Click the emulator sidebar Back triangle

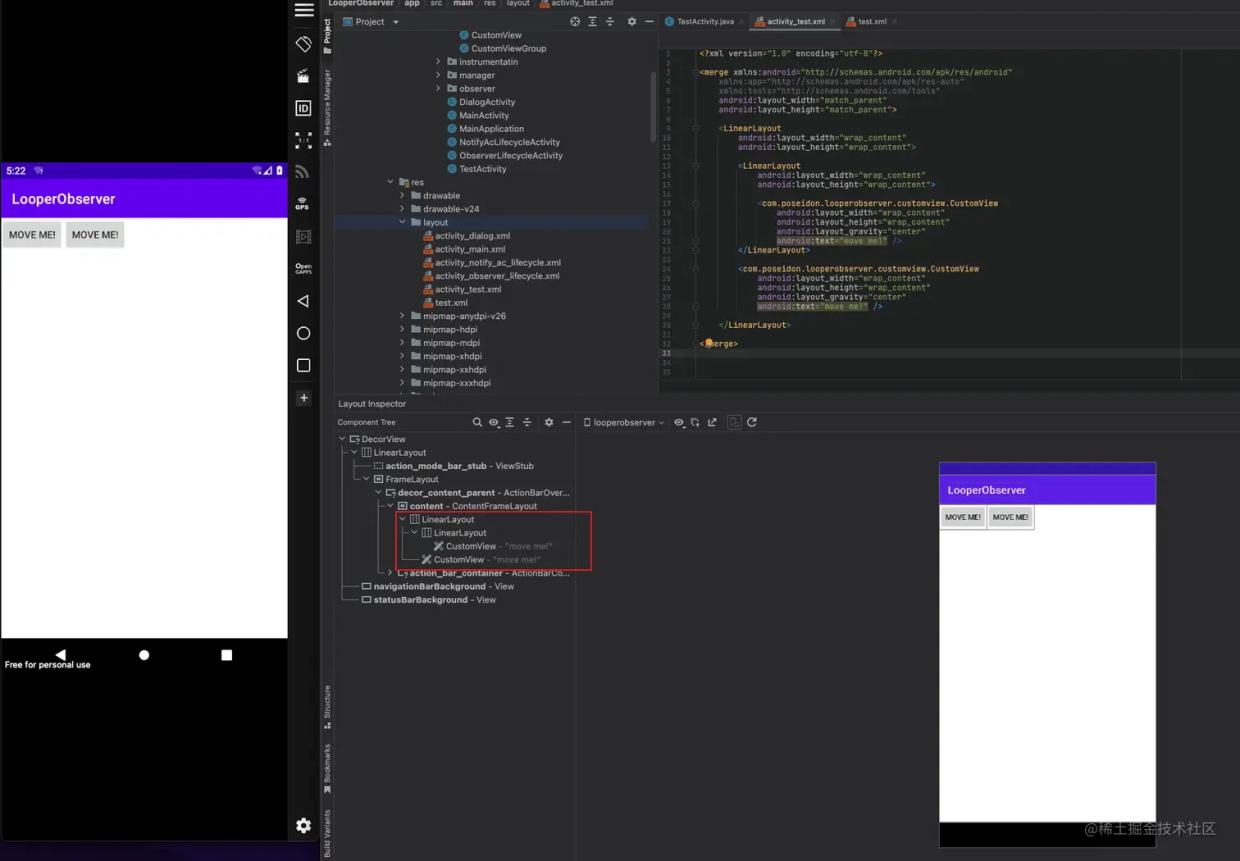[x=303, y=301]
